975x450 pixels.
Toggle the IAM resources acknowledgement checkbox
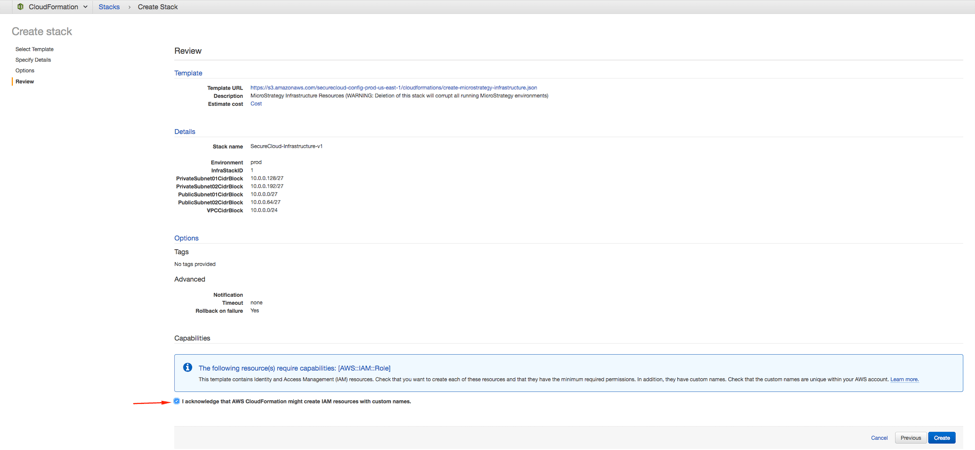click(x=177, y=401)
